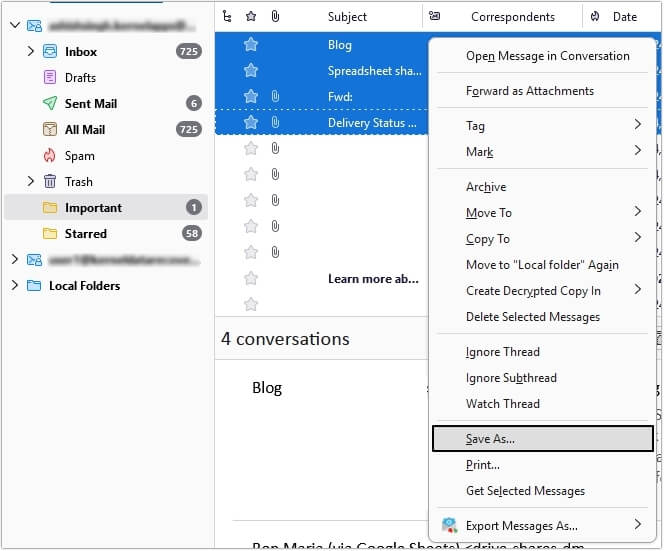Open the Starred folder
664x551 pixels.
(x=86, y=234)
